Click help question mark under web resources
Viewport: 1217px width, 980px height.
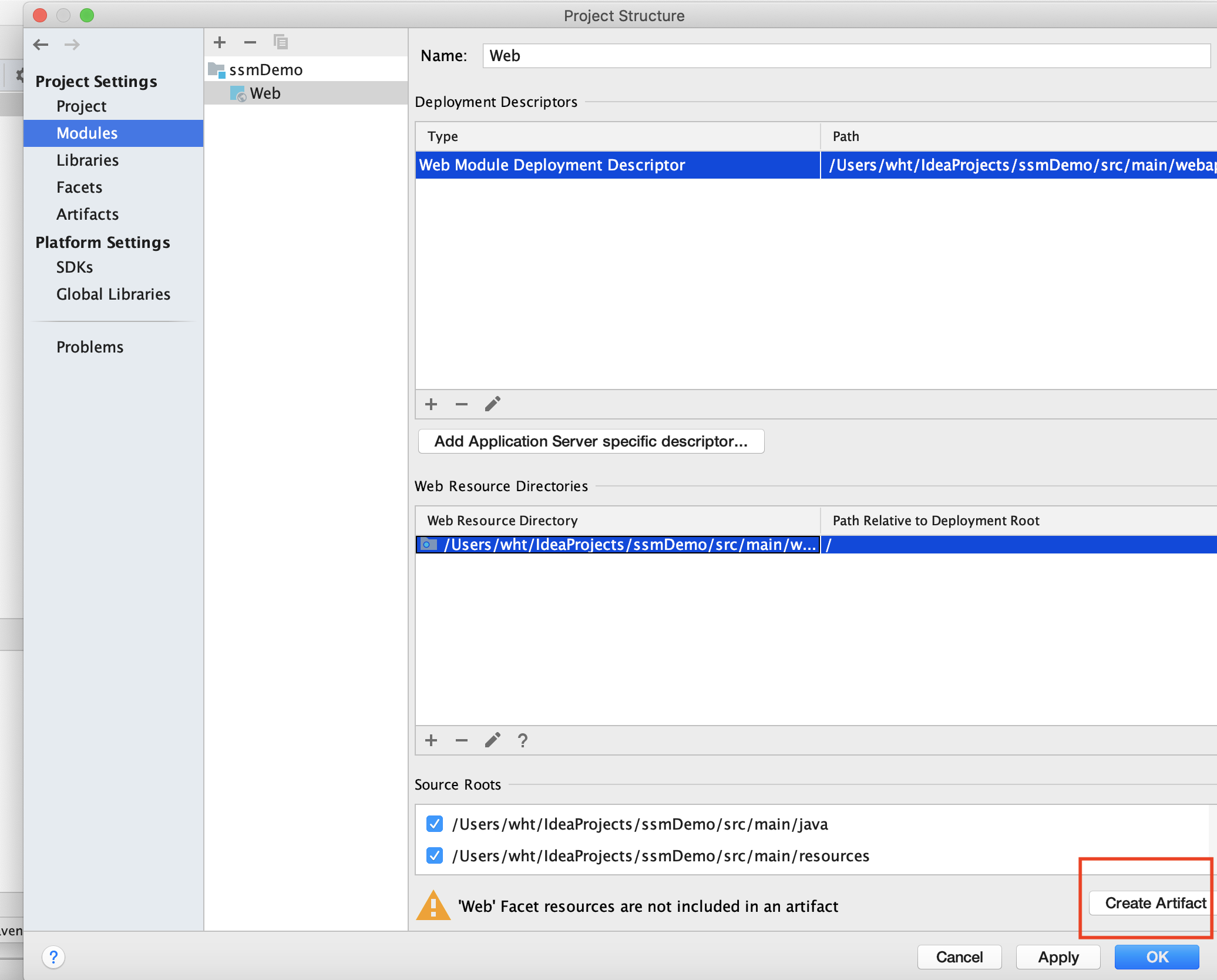pos(523,740)
